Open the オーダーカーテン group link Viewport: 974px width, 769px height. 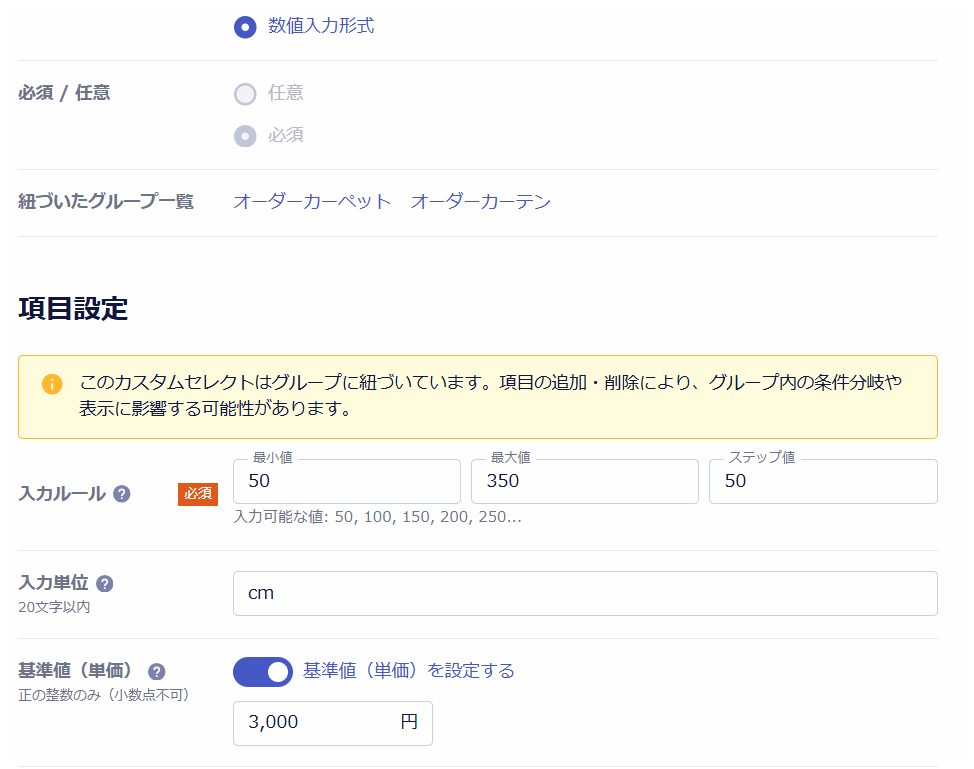pyautogui.click(x=480, y=202)
